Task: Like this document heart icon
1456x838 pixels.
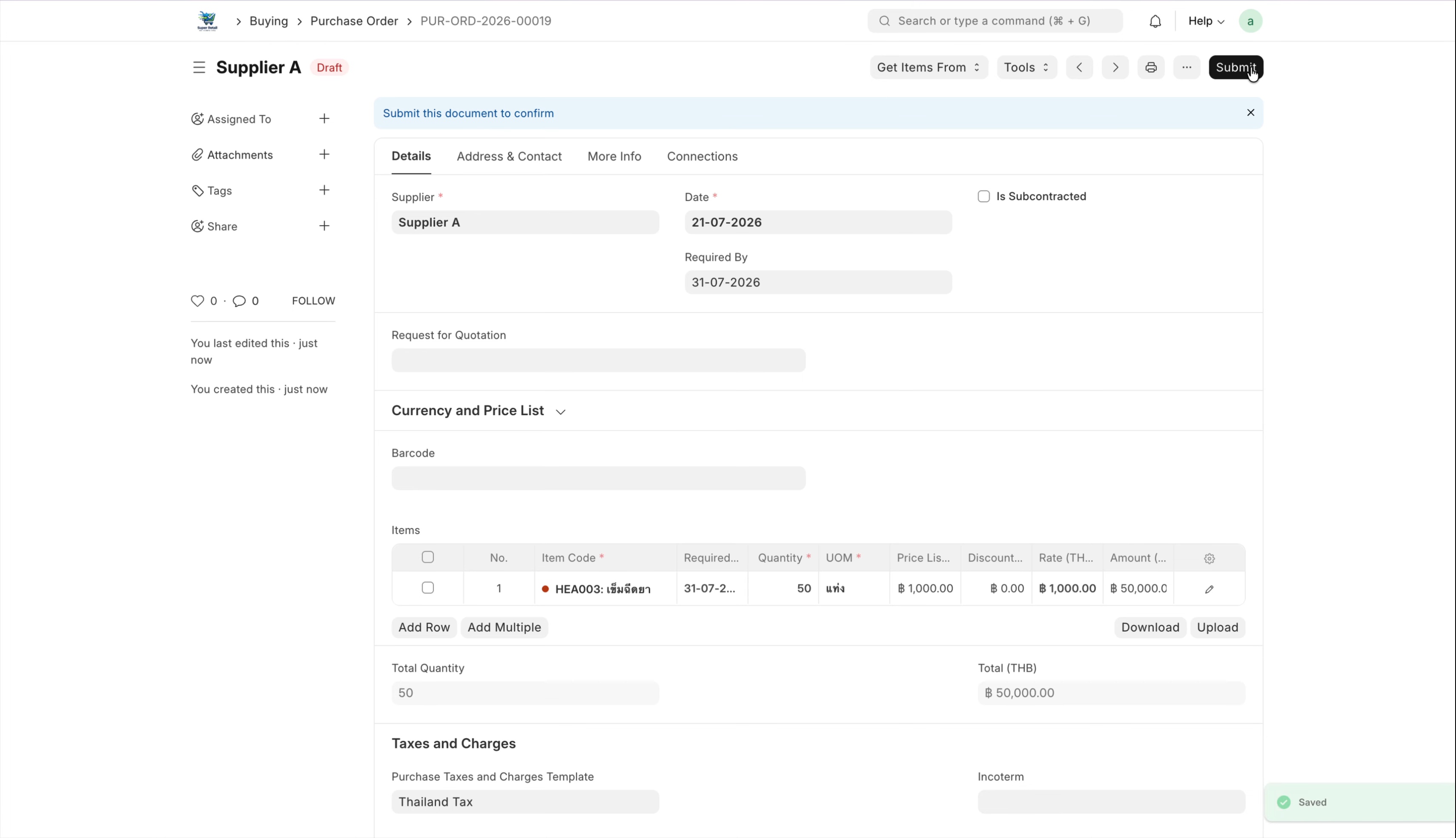Action: [197, 301]
